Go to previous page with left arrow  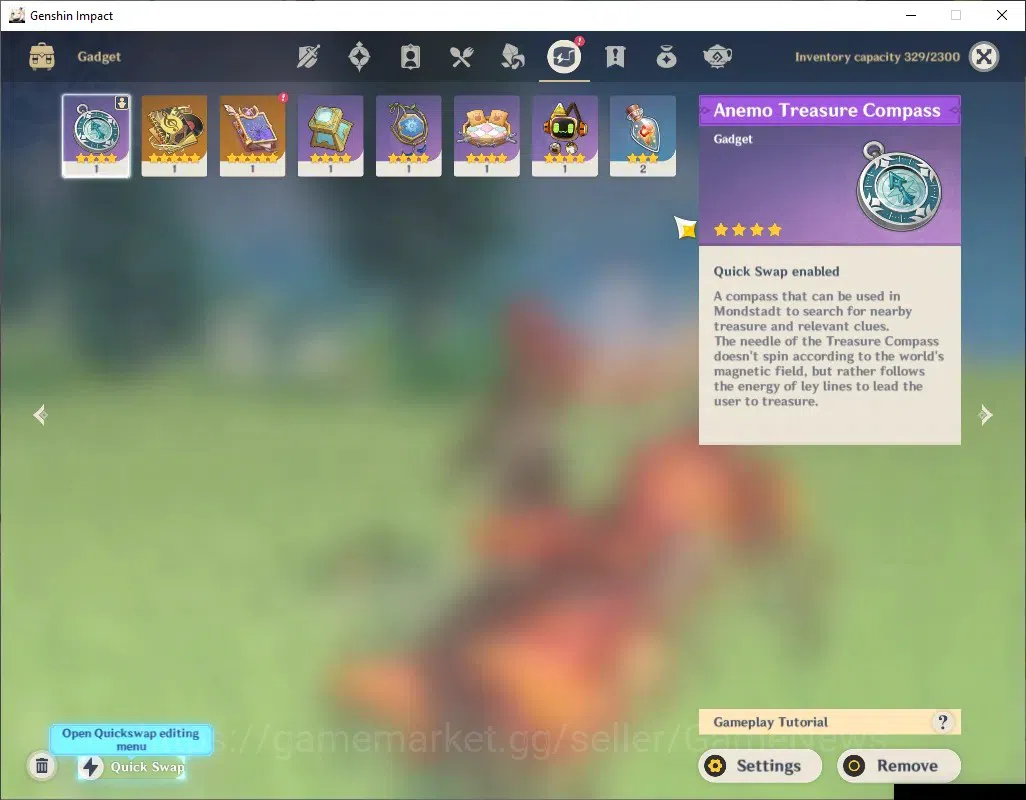[41, 415]
